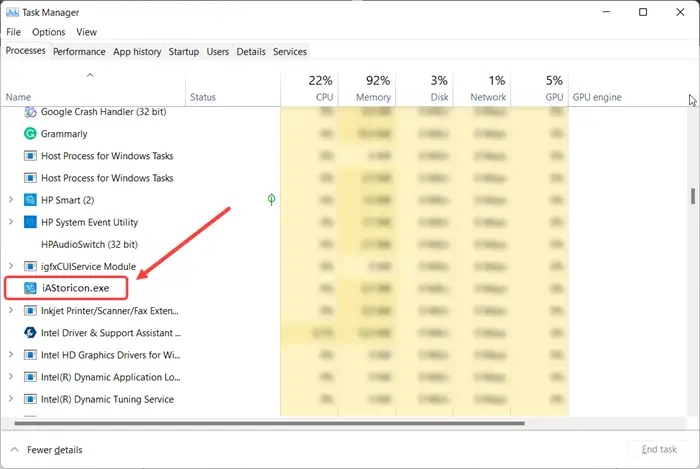Select the HPAudioSwitch (32 bit) process

(89, 245)
